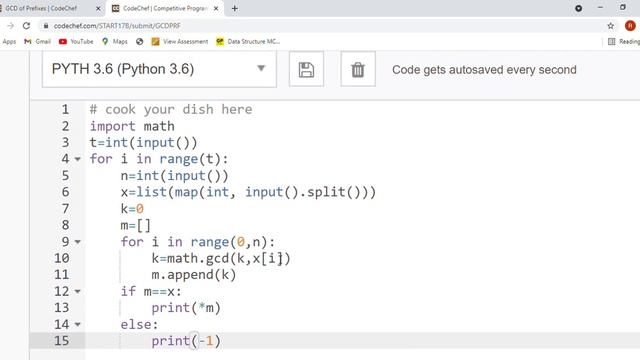
Task: Click on 't=int(input())' code line
Action: (144, 142)
